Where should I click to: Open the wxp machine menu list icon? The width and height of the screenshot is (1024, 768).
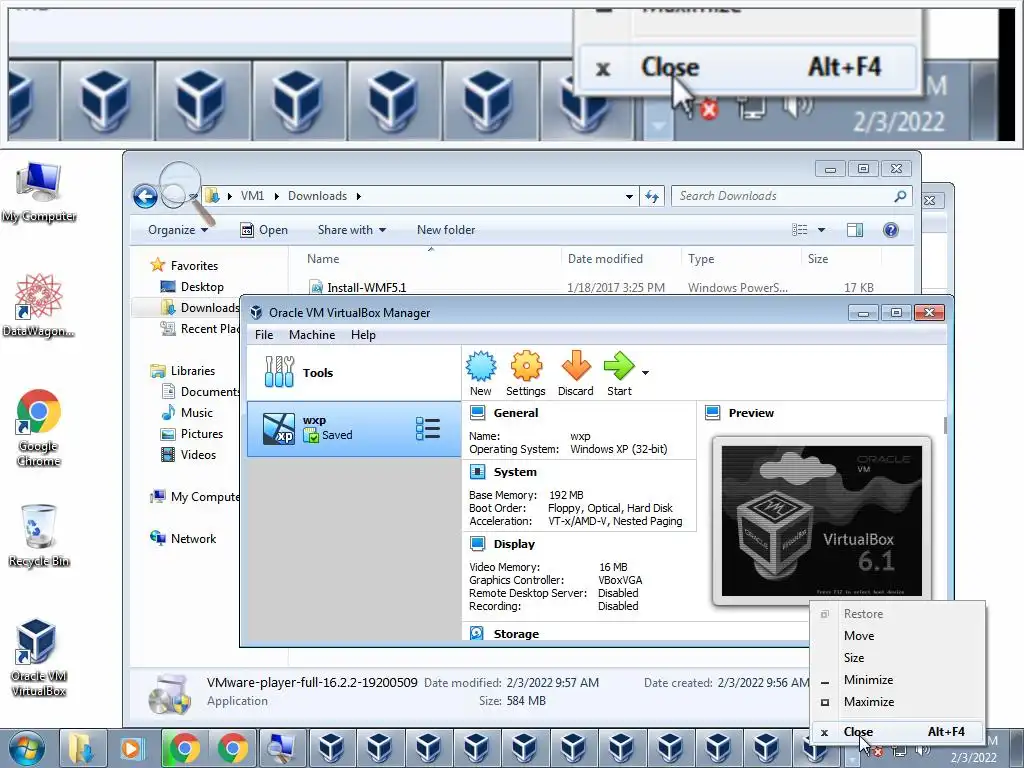click(428, 428)
